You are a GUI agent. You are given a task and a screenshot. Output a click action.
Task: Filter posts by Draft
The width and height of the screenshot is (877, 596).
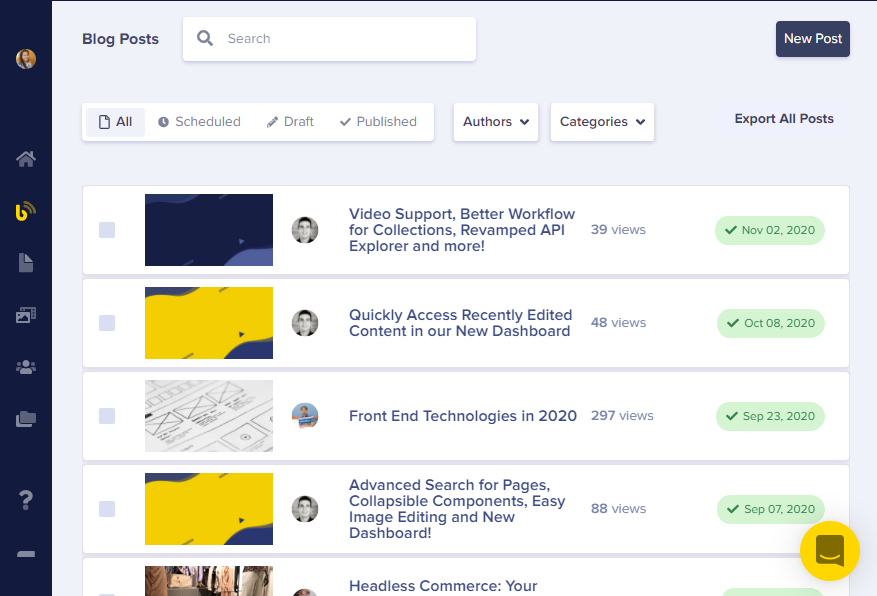click(290, 122)
